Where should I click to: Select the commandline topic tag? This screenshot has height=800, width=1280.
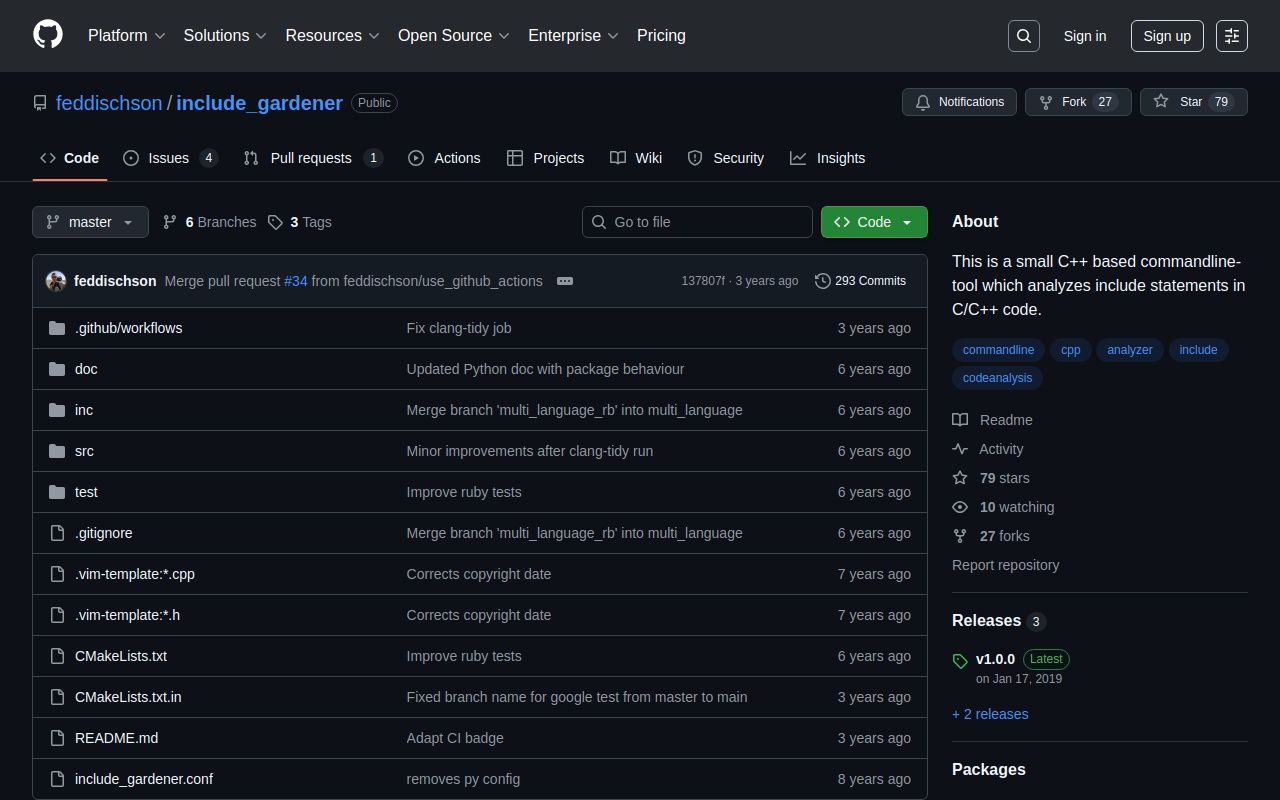click(x=998, y=350)
